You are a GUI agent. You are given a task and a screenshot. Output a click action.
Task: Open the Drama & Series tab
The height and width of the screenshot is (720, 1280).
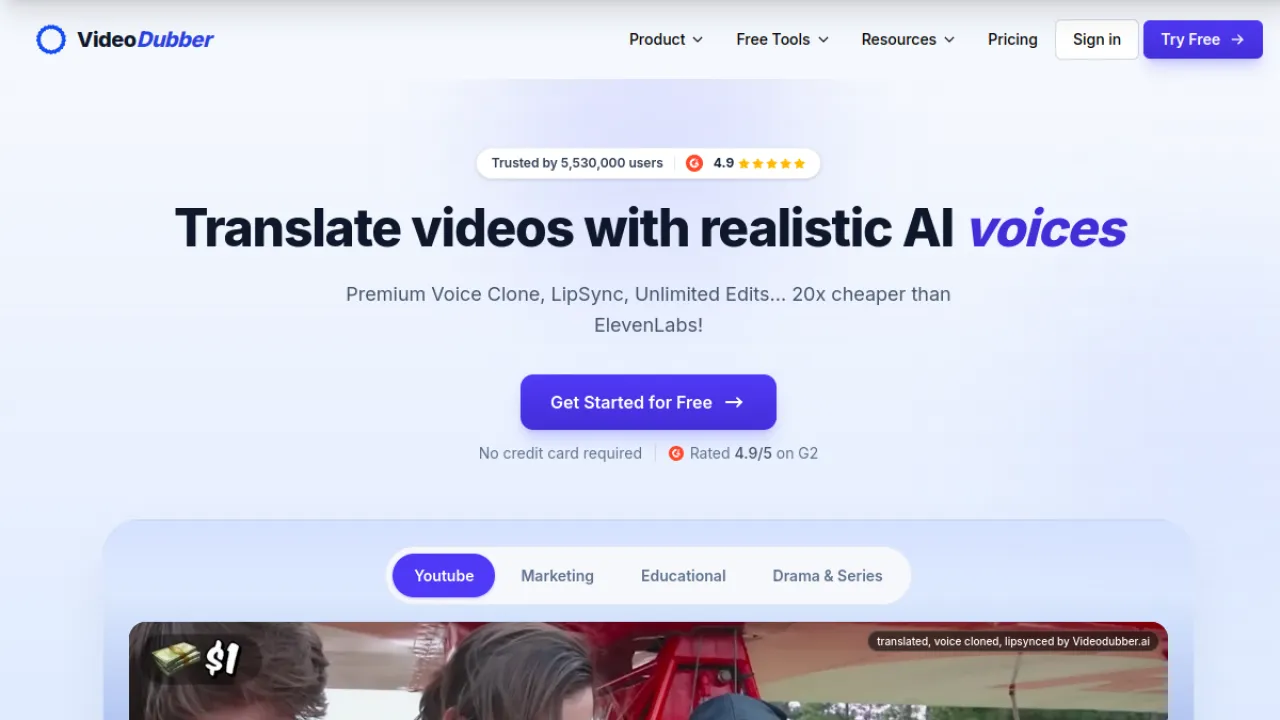827,576
